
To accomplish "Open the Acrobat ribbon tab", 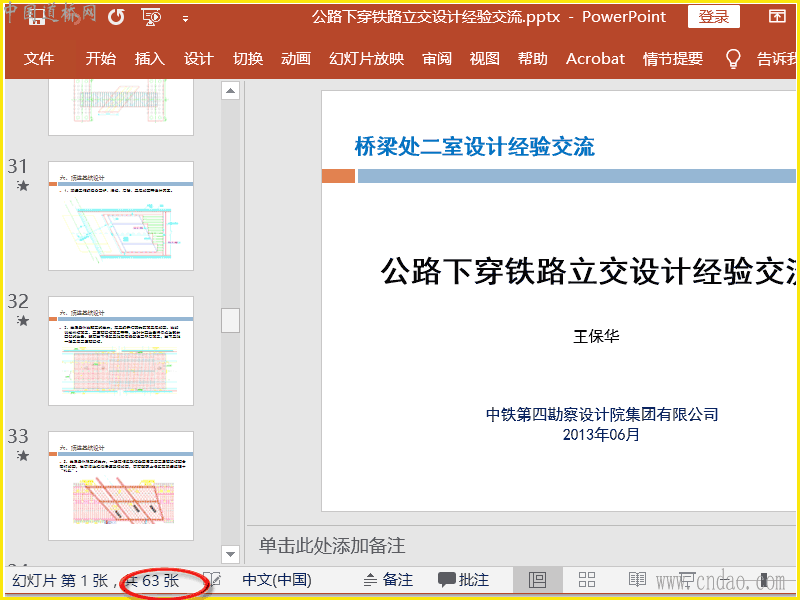I will pos(595,59).
